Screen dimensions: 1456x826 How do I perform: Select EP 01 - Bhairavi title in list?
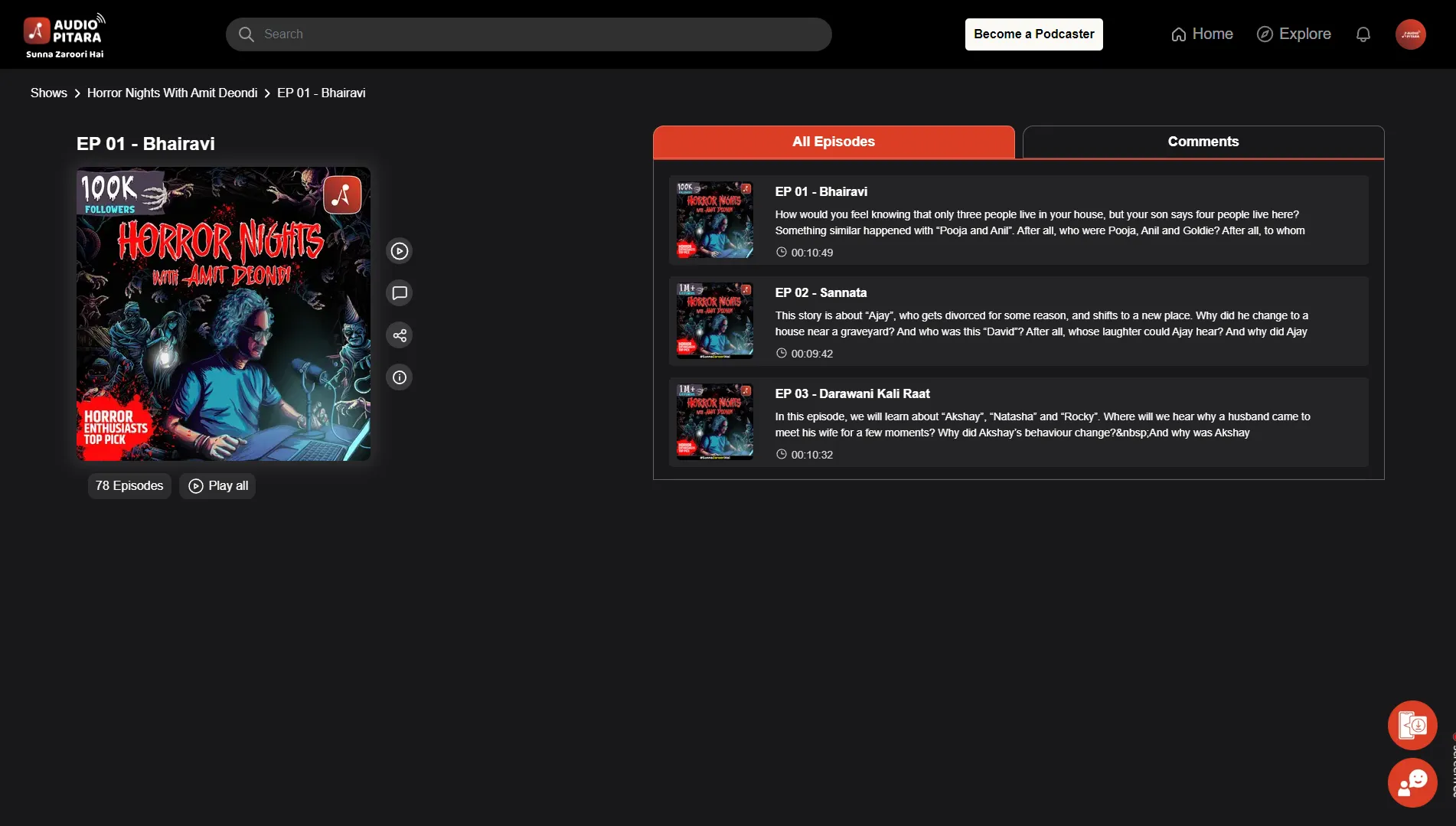click(821, 191)
